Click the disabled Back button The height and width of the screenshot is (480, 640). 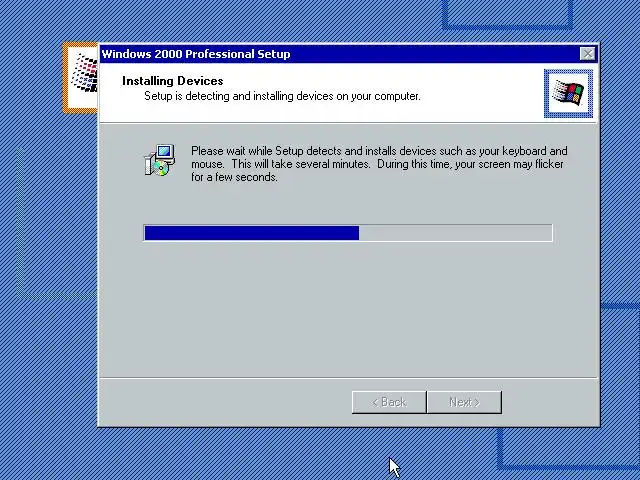click(x=389, y=402)
